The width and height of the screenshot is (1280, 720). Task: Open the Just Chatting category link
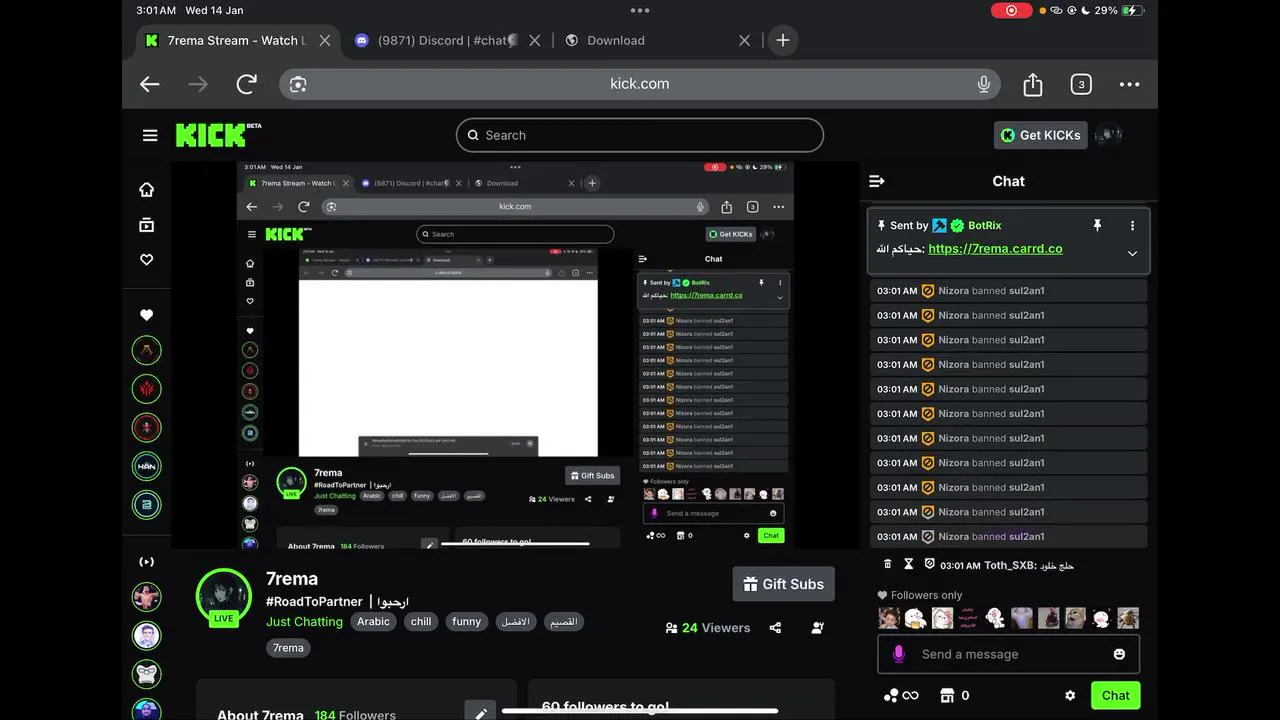304,621
